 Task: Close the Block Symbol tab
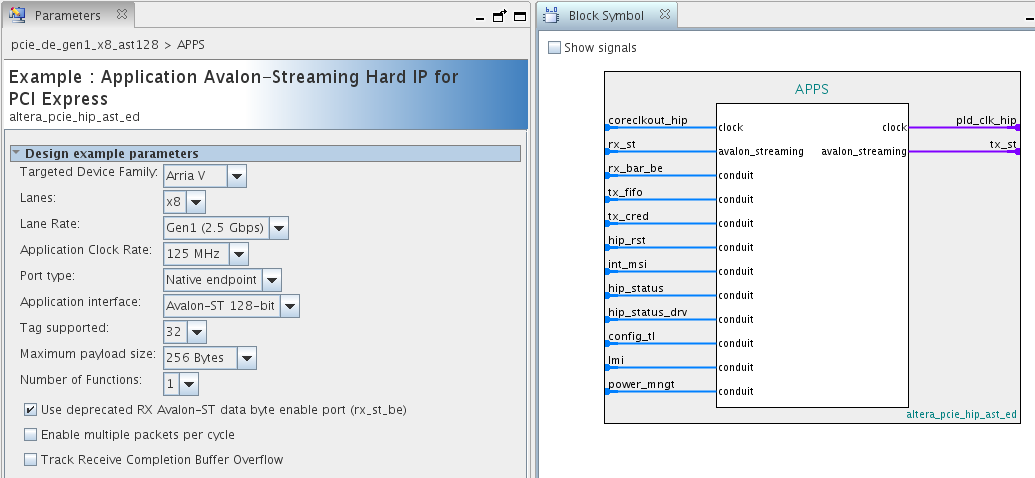pos(665,14)
